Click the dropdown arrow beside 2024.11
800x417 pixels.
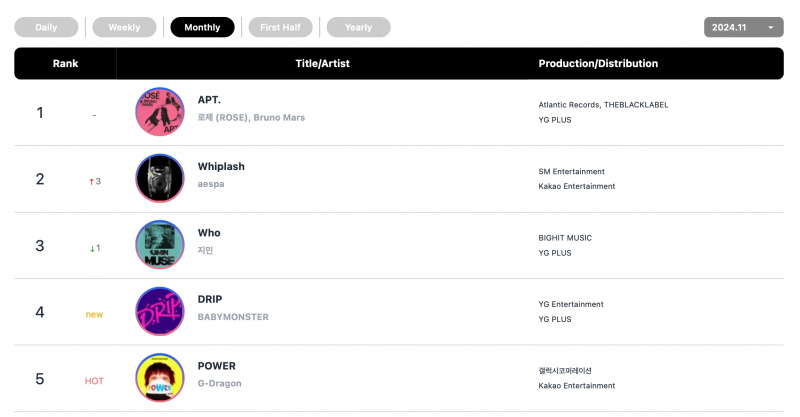point(771,28)
